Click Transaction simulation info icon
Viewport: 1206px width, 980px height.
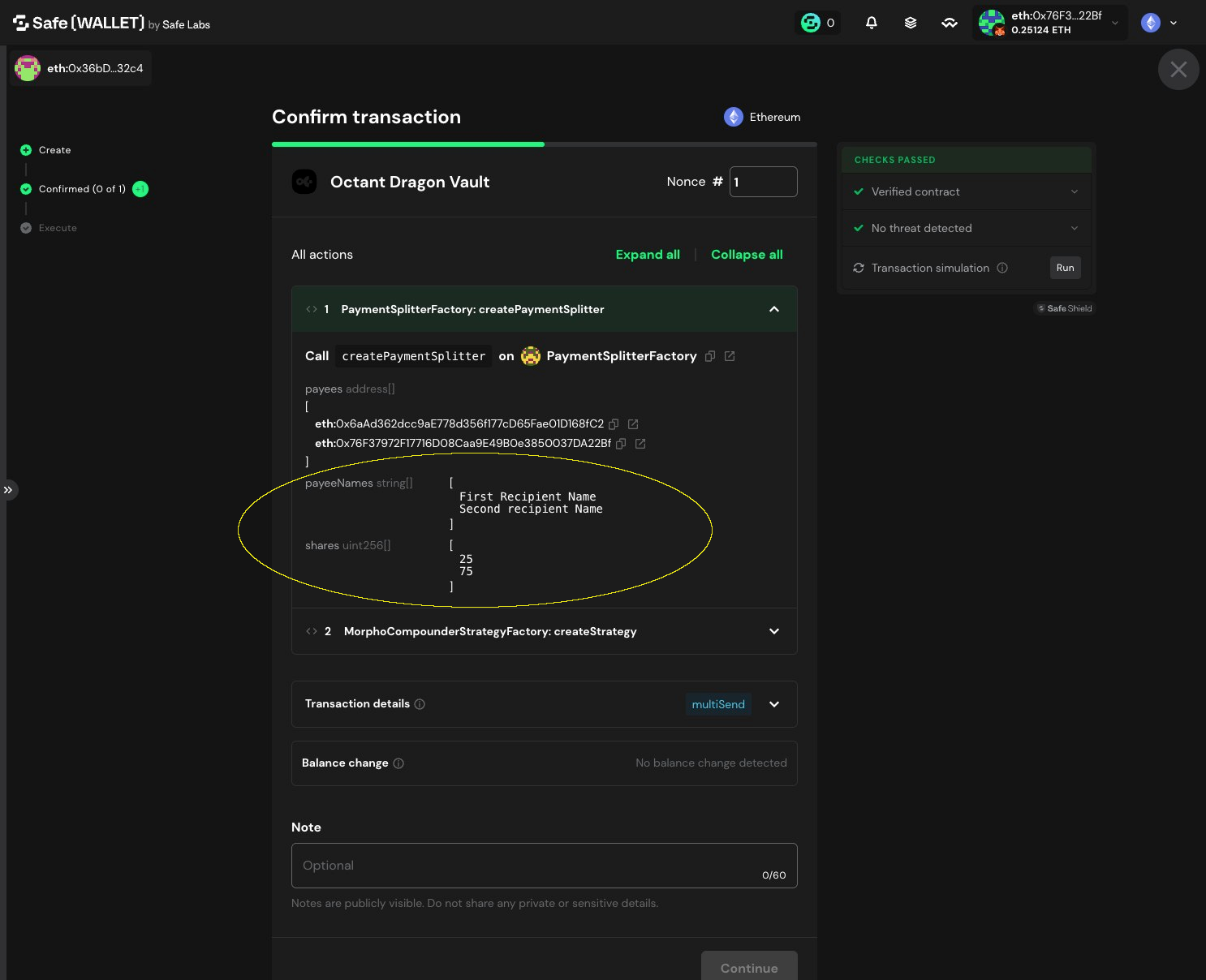[1002, 268]
